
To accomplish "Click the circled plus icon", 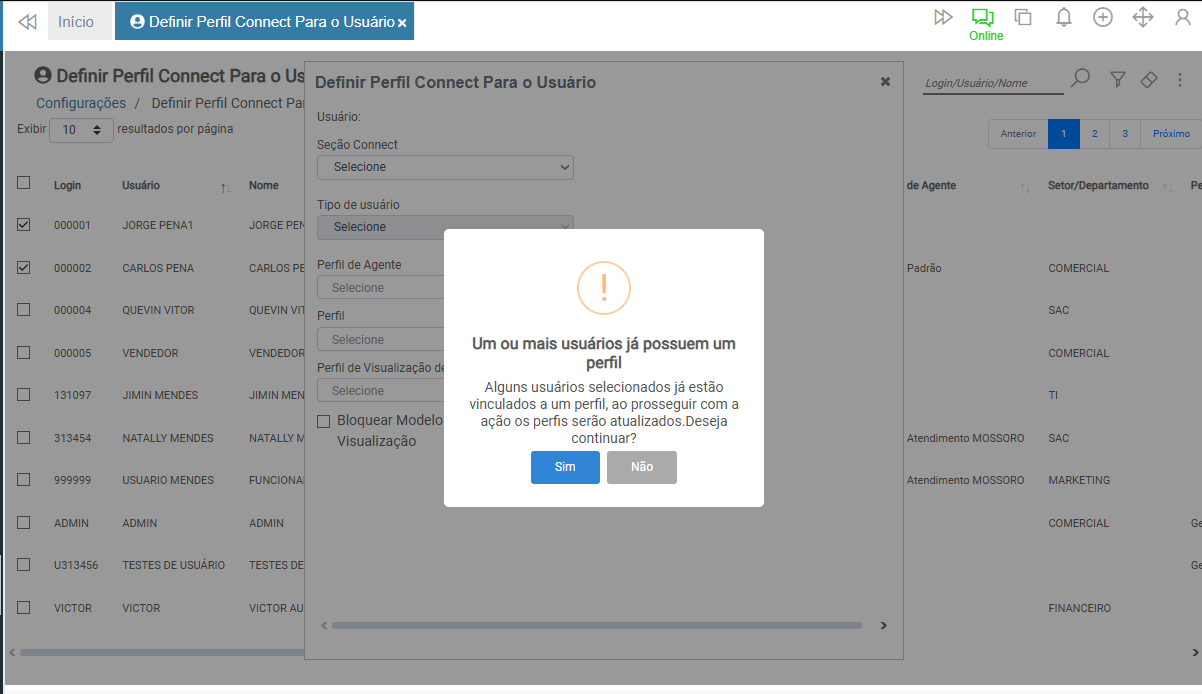I will pyautogui.click(x=1103, y=17).
